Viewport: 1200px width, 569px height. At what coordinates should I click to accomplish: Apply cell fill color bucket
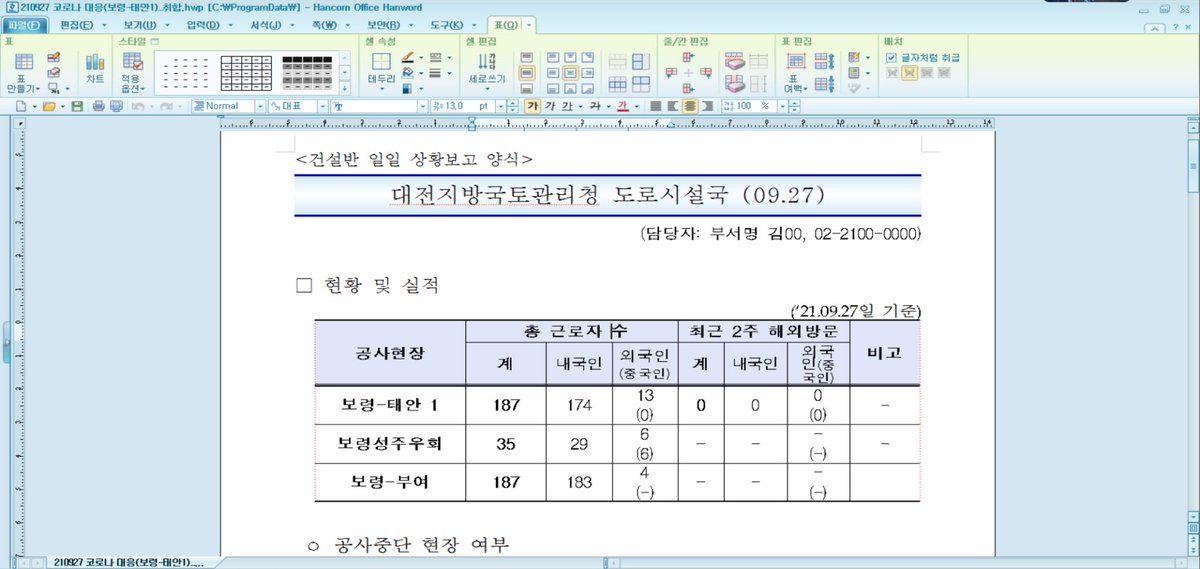pyautogui.click(x=409, y=73)
